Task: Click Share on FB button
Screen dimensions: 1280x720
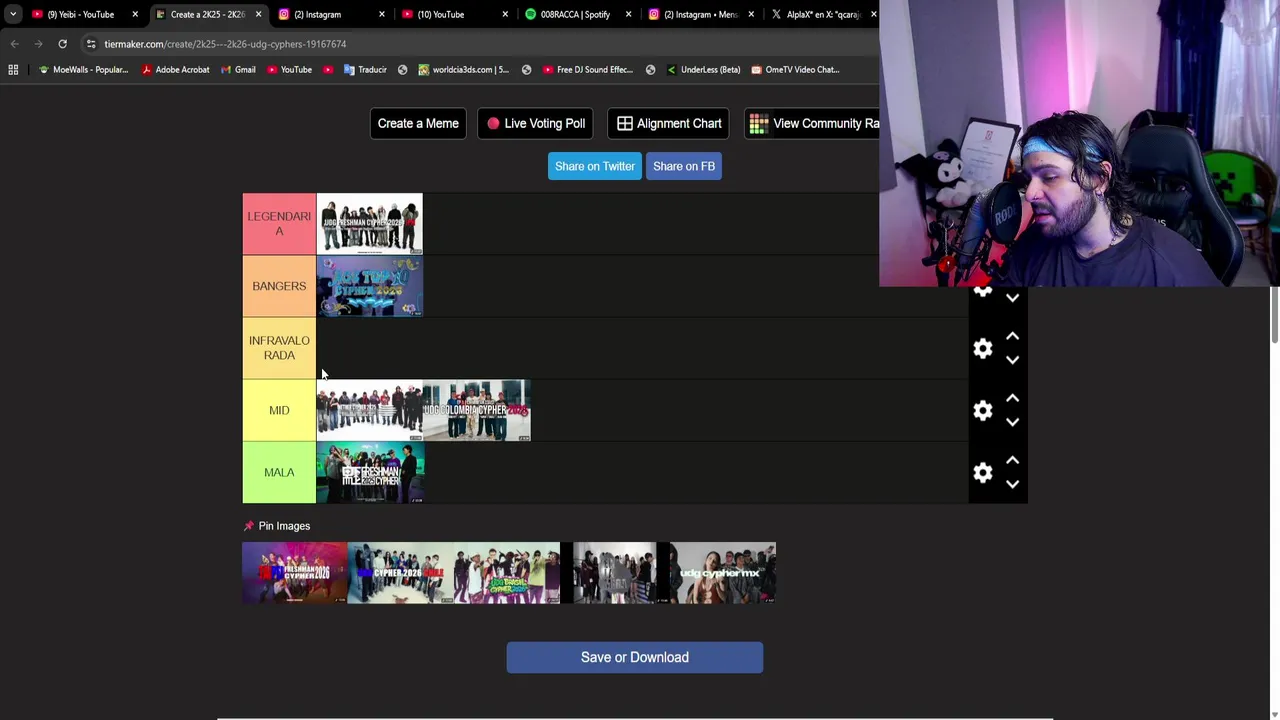Action: 684,166
